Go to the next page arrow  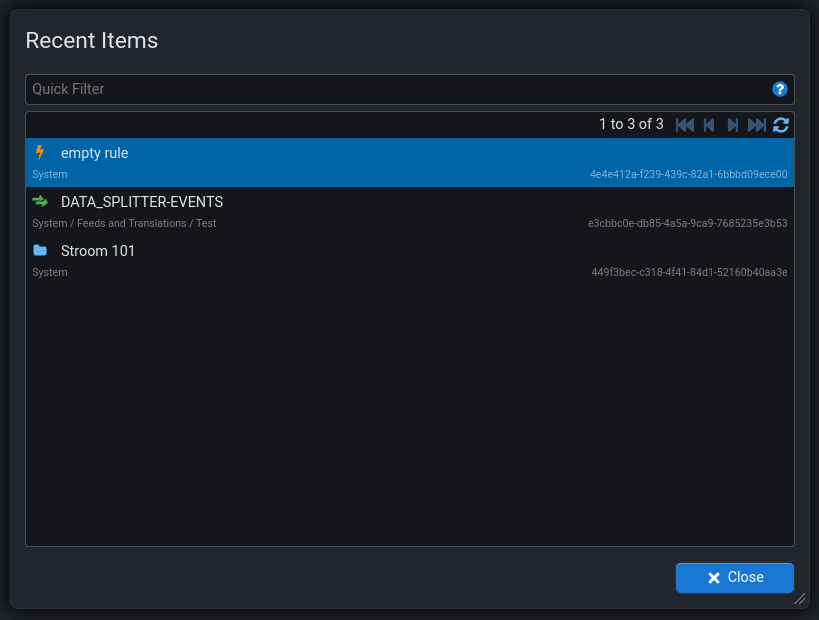click(733, 125)
